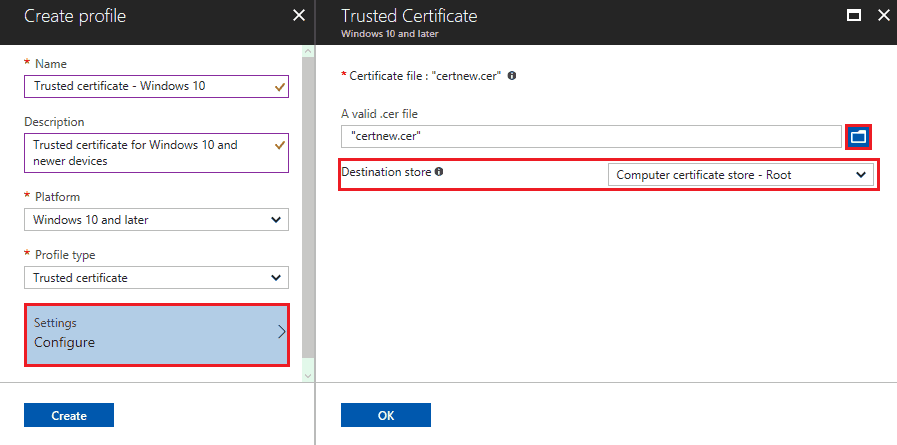Show info tooltip next to Certificate file
This screenshot has height=445, width=897.
pos(512,76)
